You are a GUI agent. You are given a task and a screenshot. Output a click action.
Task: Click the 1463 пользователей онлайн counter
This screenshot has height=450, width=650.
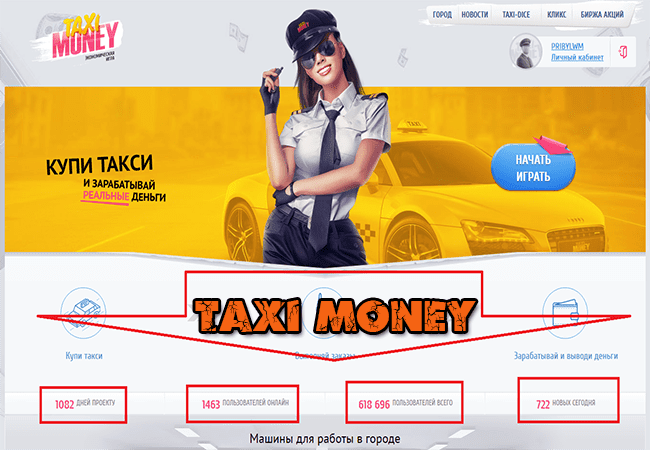click(245, 404)
